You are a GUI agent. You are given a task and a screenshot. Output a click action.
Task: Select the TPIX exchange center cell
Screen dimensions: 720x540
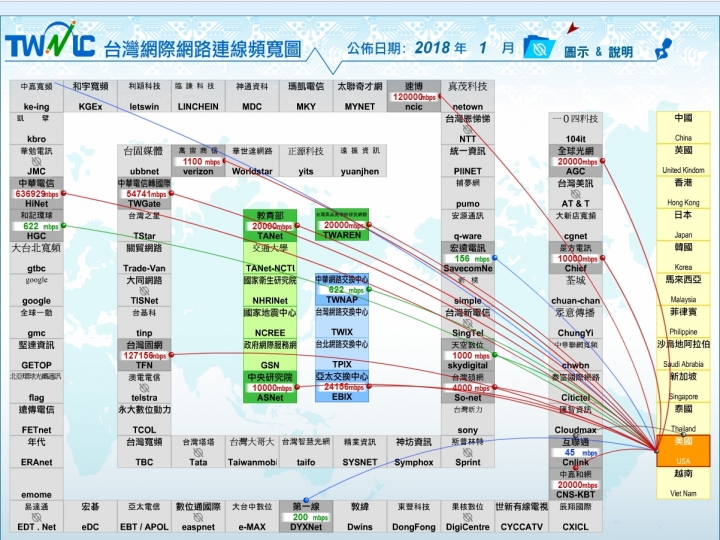click(x=342, y=354)
